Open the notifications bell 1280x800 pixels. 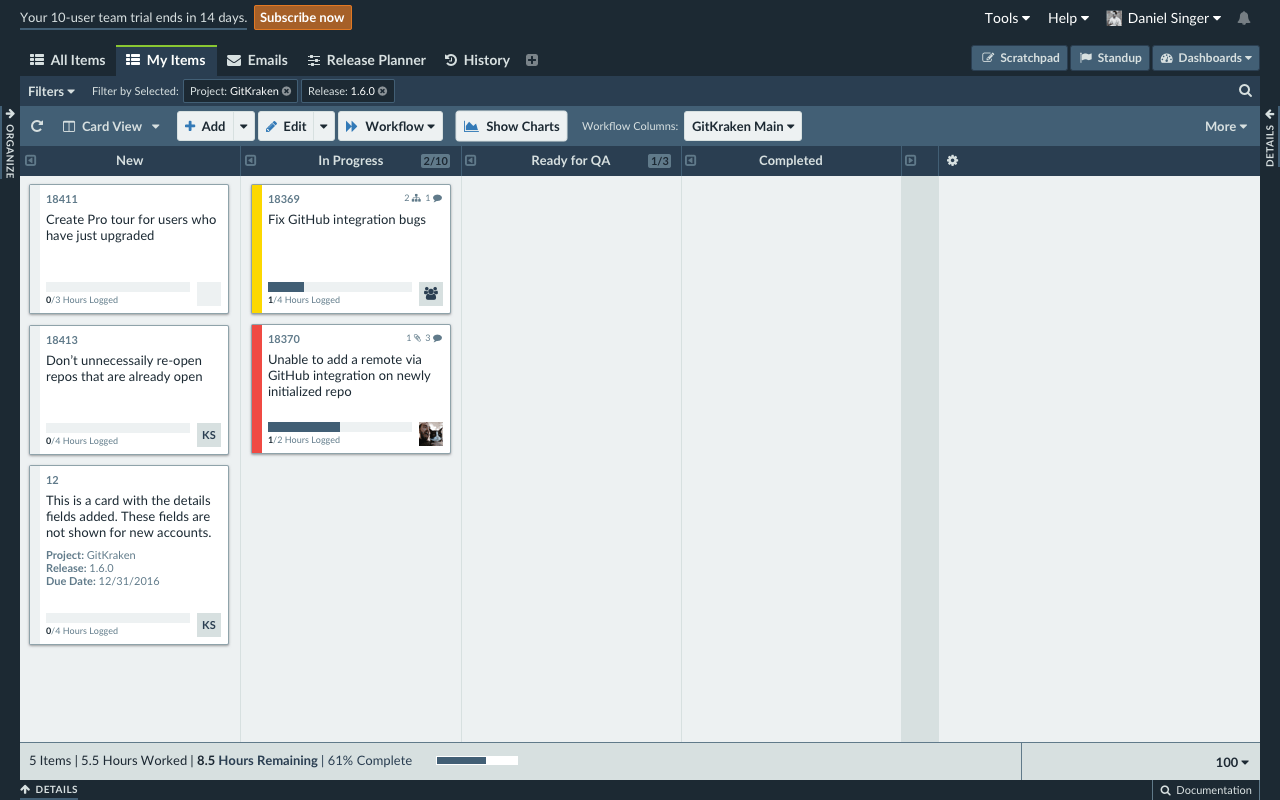click(1244, 18)
